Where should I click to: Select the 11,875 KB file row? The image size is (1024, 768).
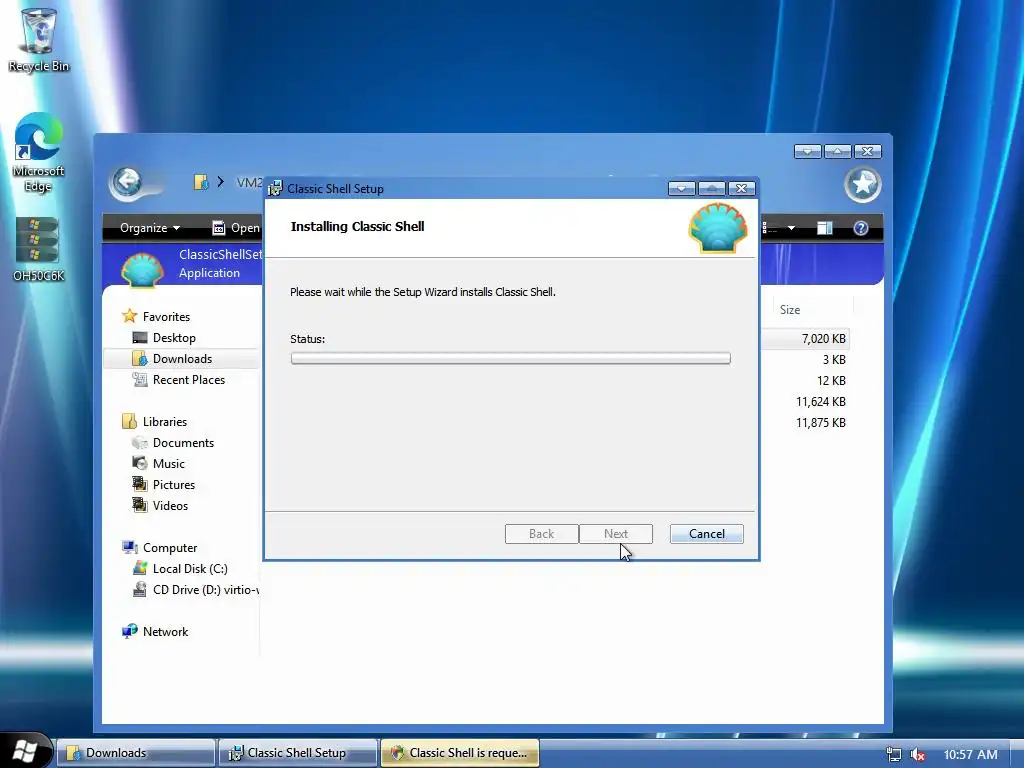[820, 423]
